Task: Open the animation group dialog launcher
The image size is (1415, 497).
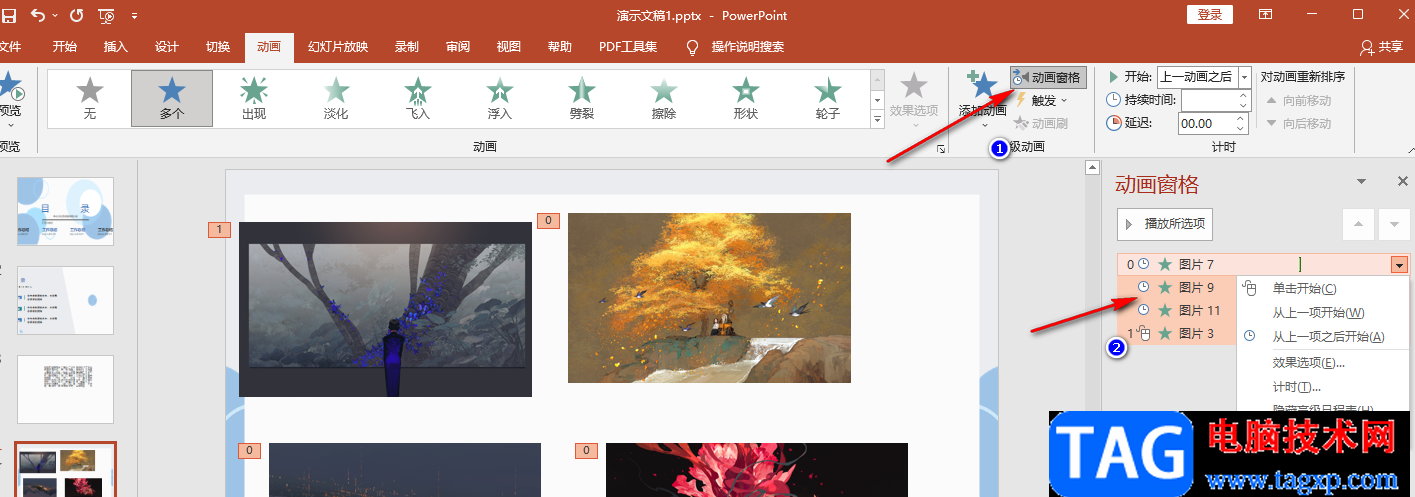Action: coord(941,149)
